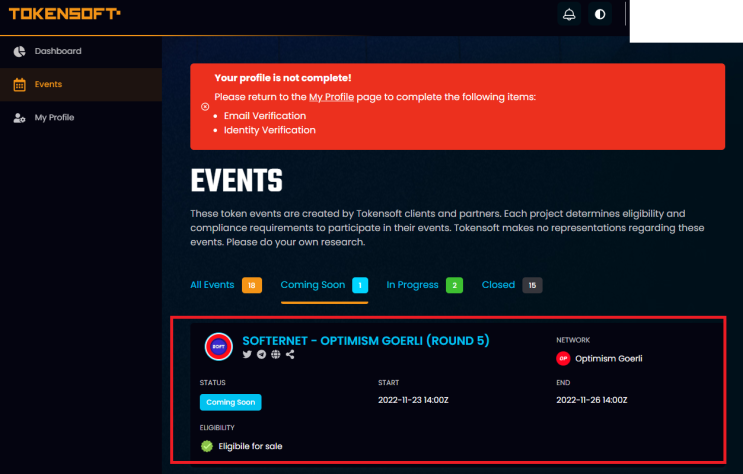Open the Softernet Twitter icon
The height and width of the screenshot is (474, 743).
click(x=247, y=355)
